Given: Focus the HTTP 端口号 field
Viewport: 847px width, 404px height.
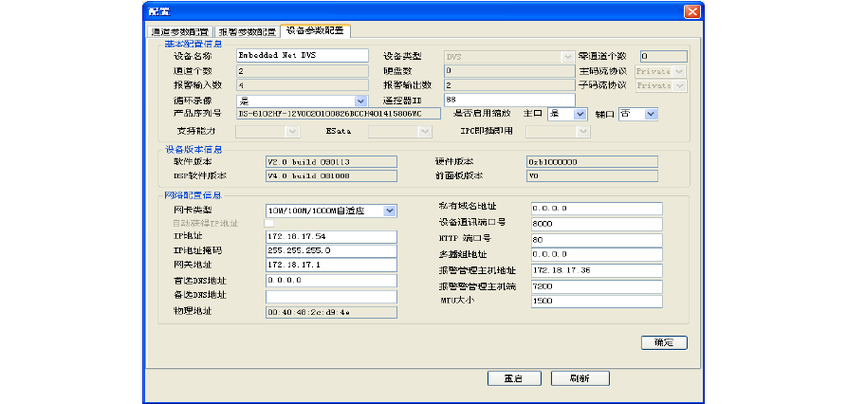Looking at the screenshot, I should (596, 240).
